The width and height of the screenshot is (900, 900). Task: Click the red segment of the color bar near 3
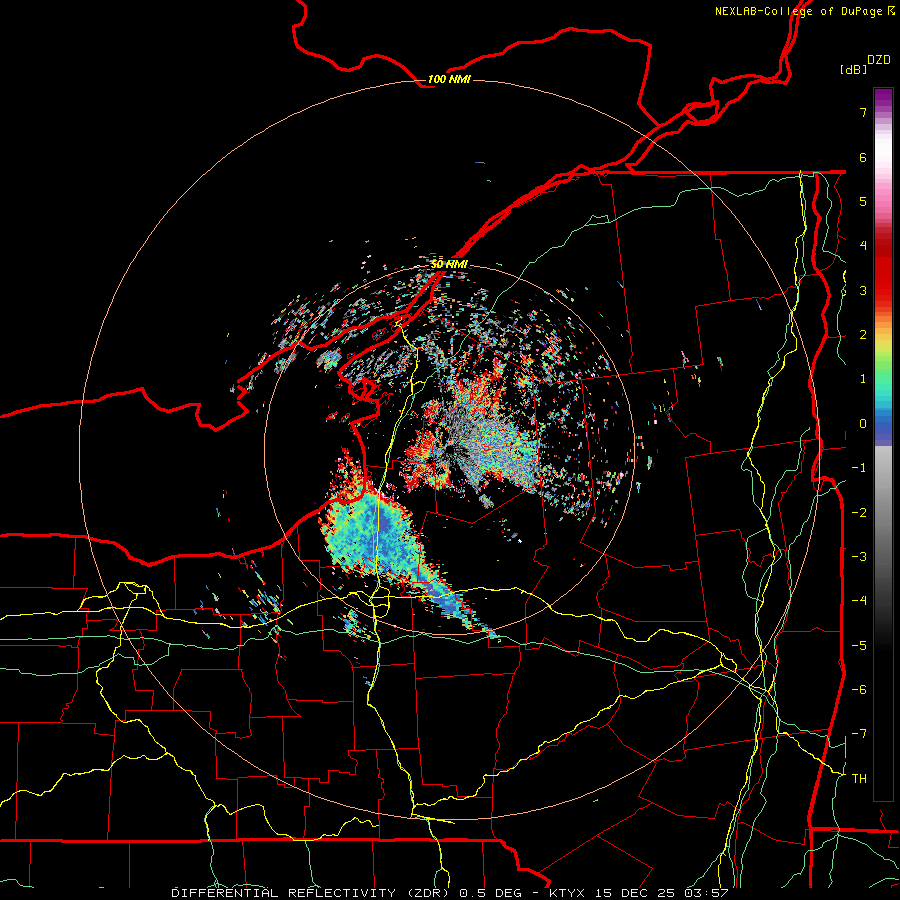pyautogui.click(x=883, y=284)
